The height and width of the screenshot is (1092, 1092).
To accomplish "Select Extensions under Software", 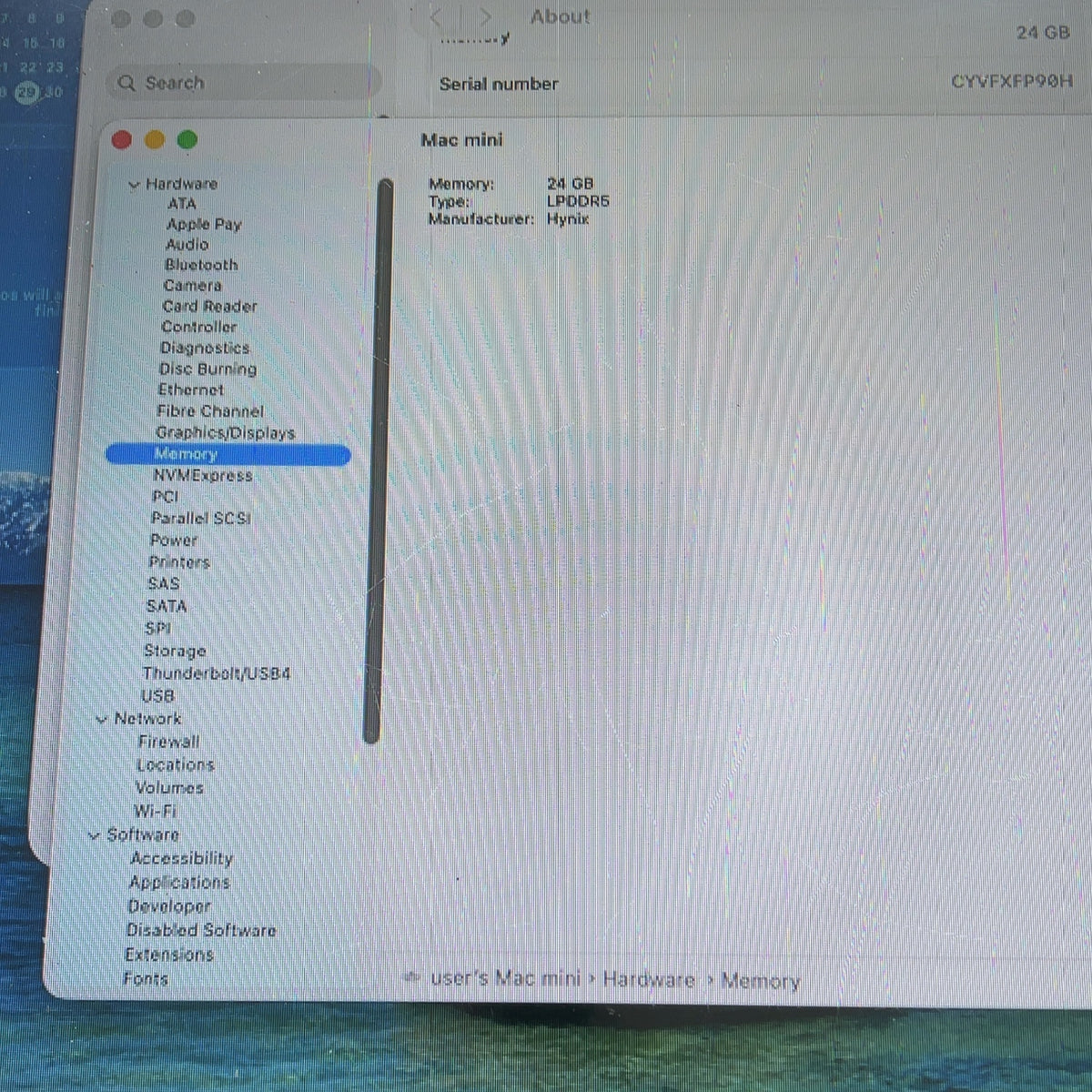I will [169, 955].
